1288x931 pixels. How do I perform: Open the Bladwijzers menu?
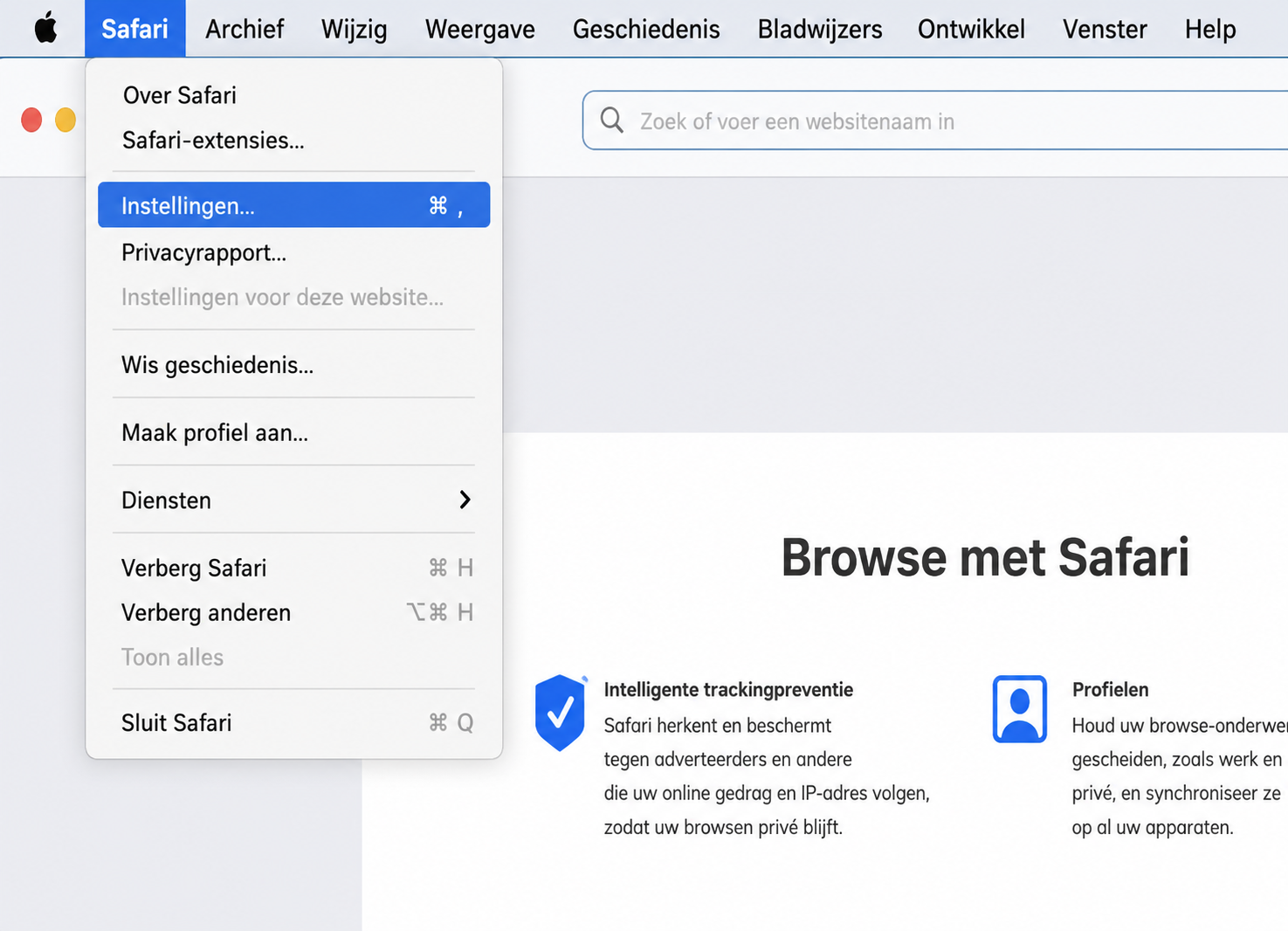(x=820, y=29)
